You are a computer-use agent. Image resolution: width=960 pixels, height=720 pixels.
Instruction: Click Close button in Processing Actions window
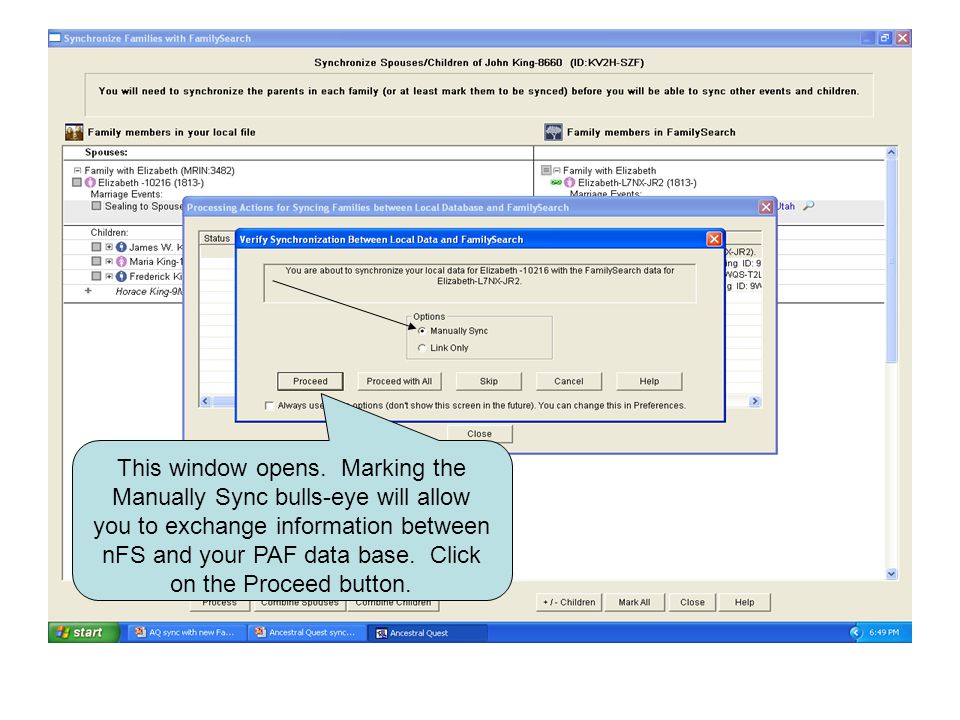[x=479, y=433]
